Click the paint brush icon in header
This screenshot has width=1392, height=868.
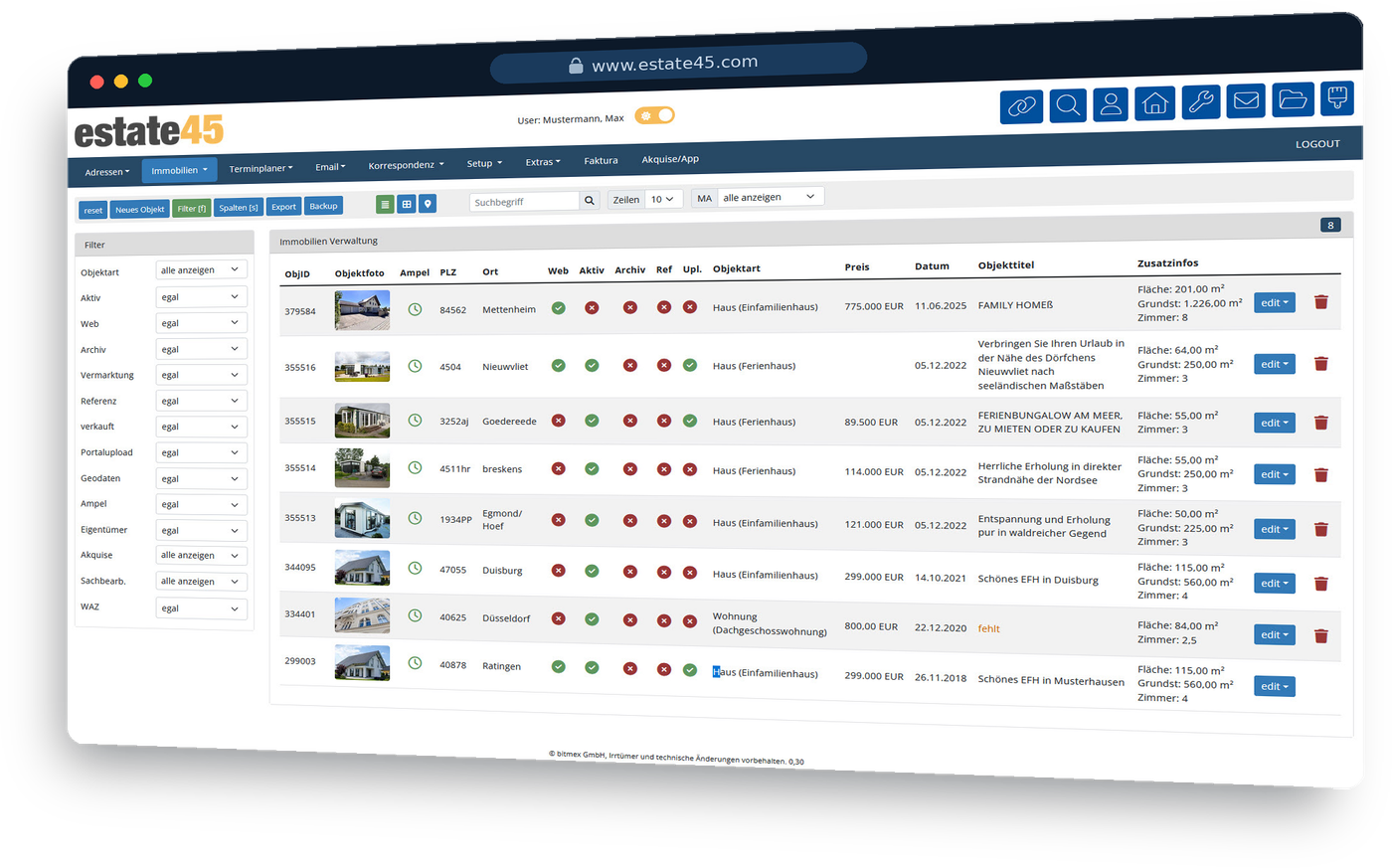pyautogui.click(x=1337, y=97)
